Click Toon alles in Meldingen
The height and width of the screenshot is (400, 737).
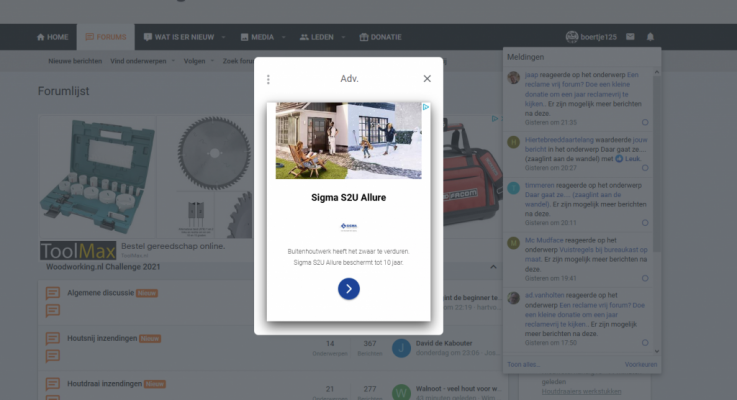[523, 364]
